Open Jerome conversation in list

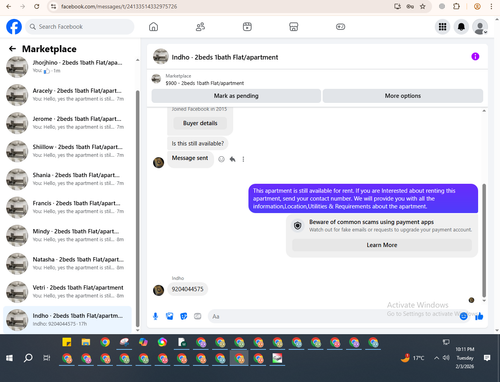point(68,123)
